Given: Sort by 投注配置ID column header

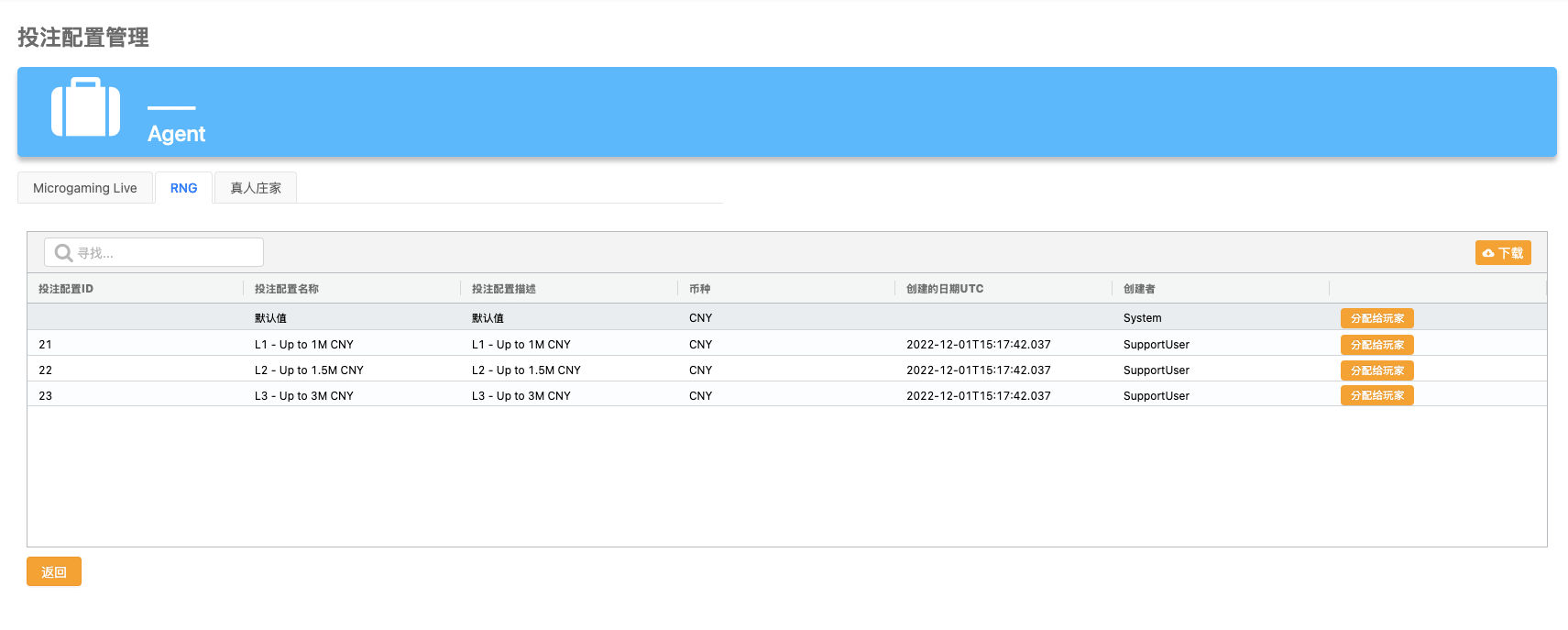Looking at the screenshot, I should (66, 289).
